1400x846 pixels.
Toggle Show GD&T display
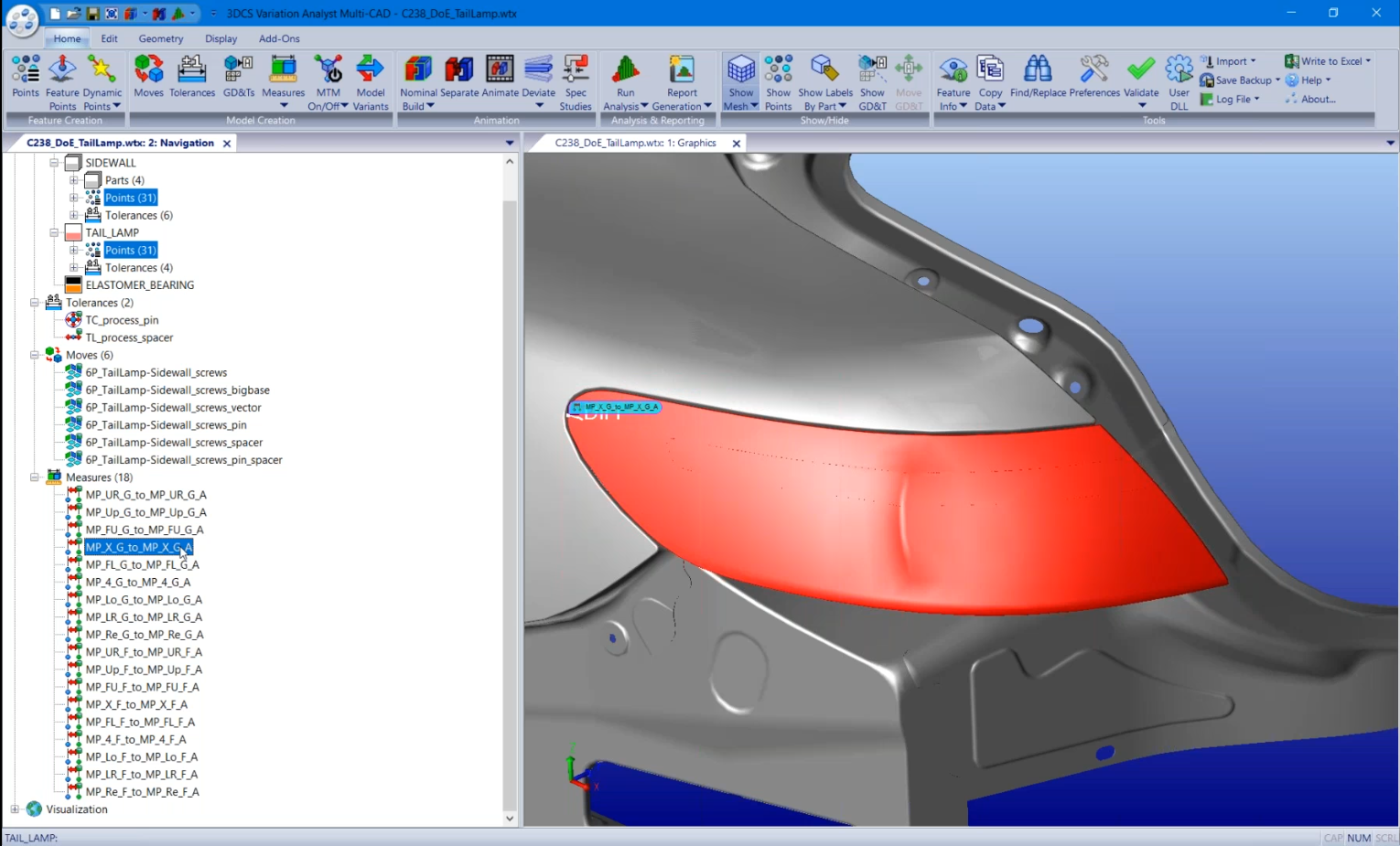click(872, 80)
